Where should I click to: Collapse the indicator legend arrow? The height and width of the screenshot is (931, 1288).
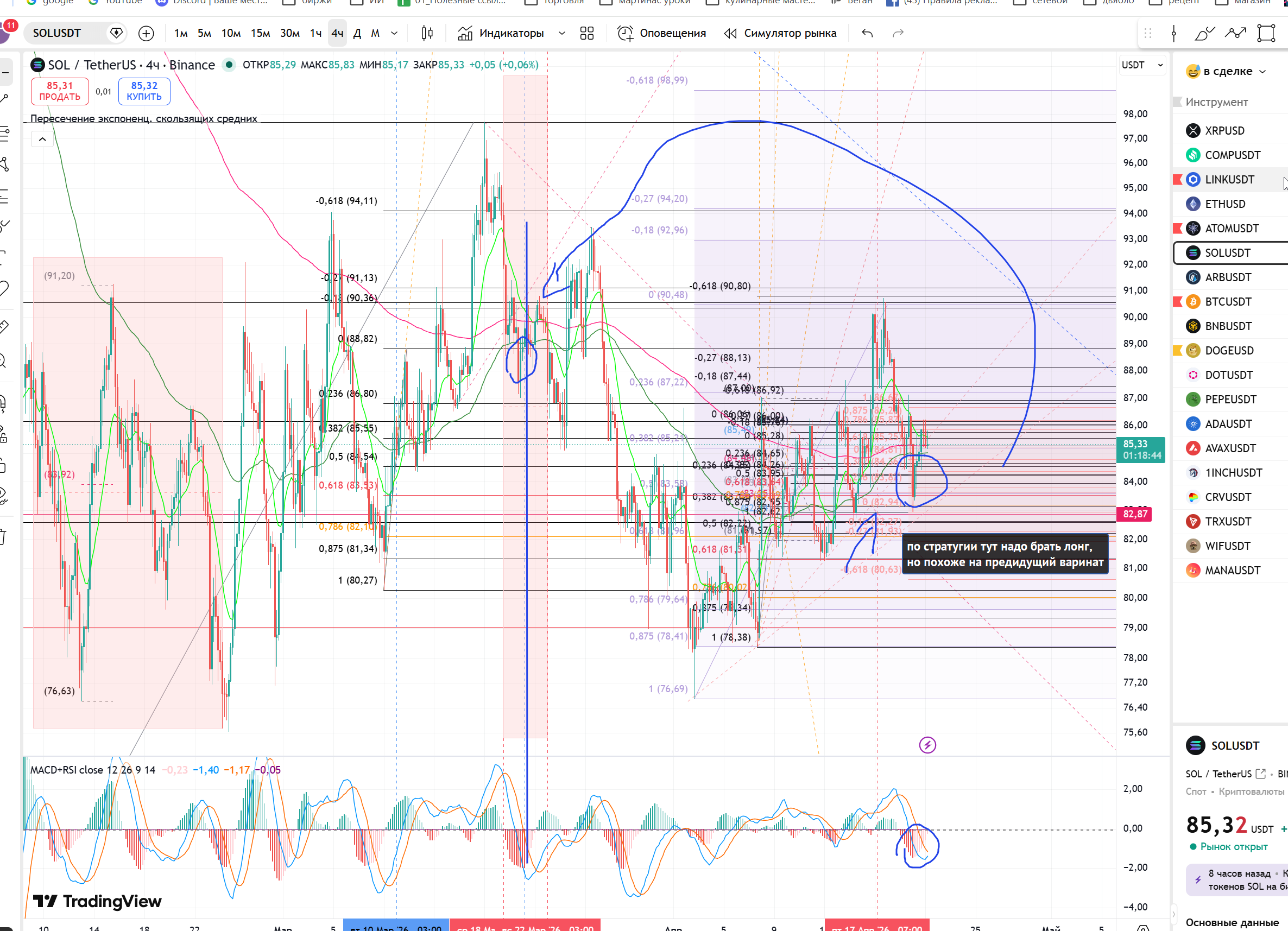click(42, 139)
